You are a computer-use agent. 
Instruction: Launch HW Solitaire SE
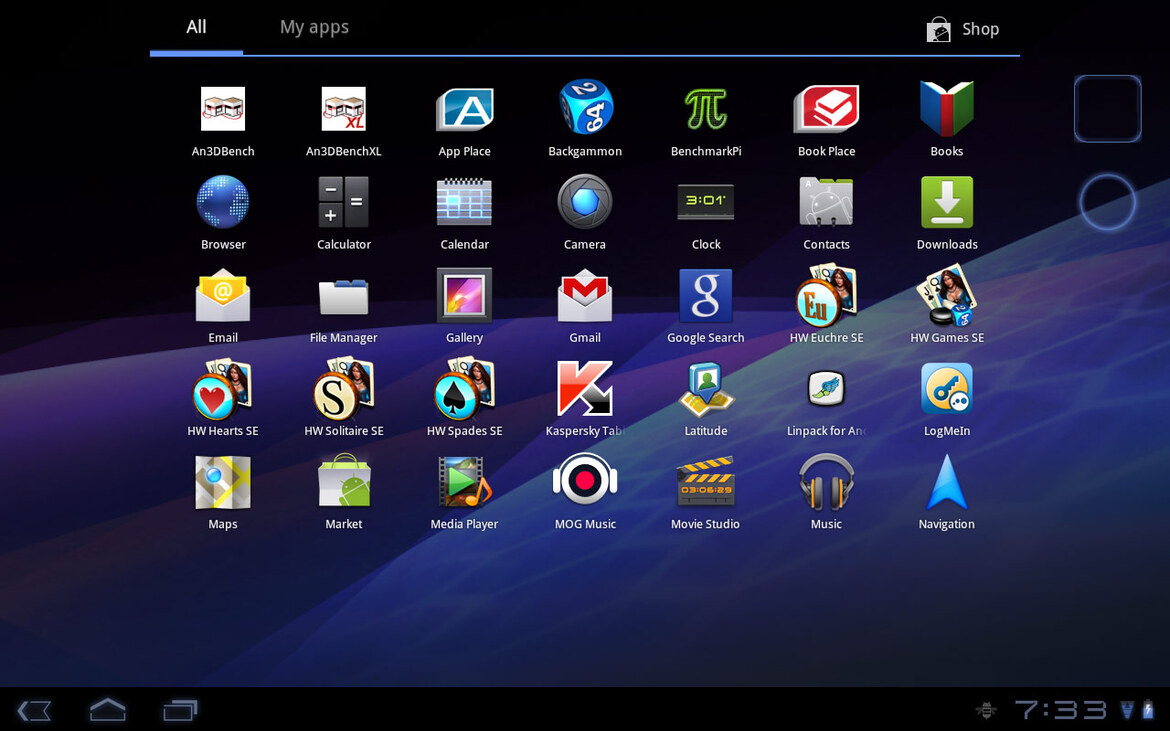click(343, 389)
